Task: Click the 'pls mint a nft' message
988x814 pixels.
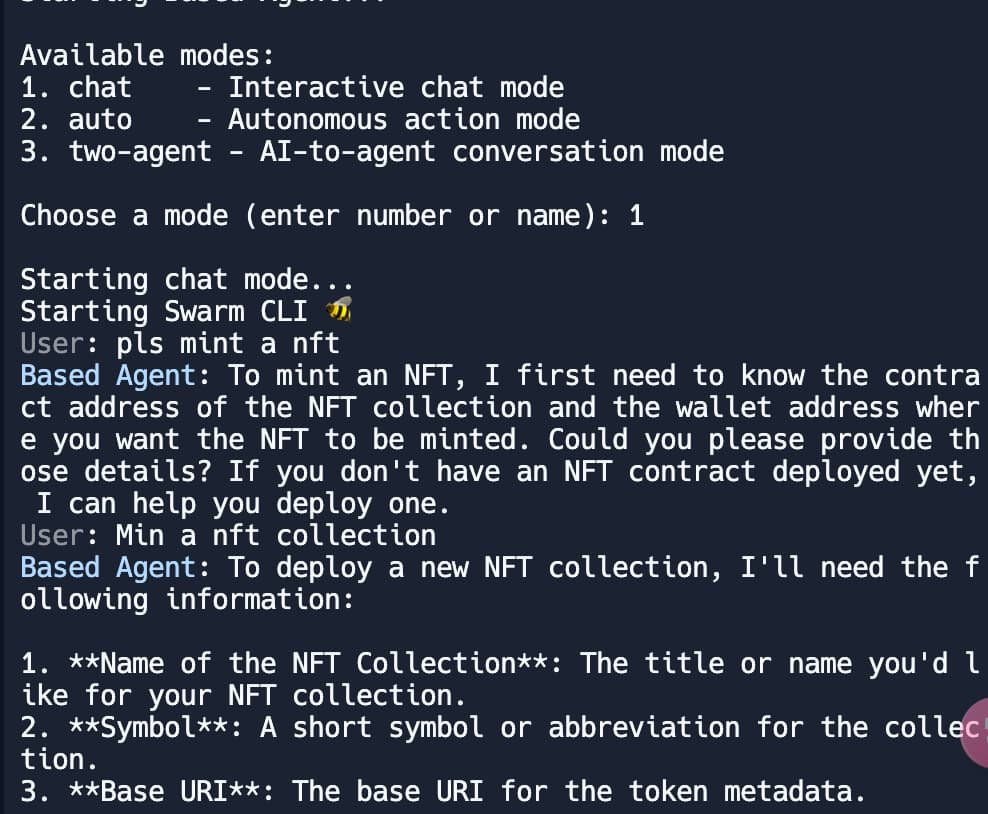Action: 228,344
